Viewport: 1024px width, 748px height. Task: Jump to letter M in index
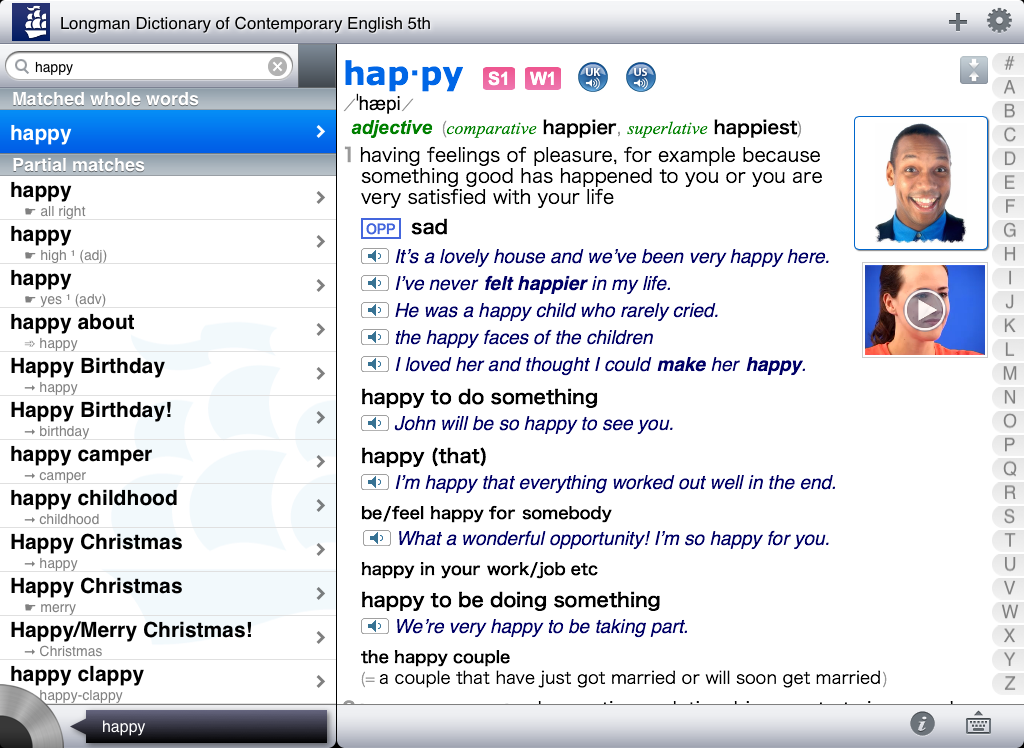tap(1009, 373)
